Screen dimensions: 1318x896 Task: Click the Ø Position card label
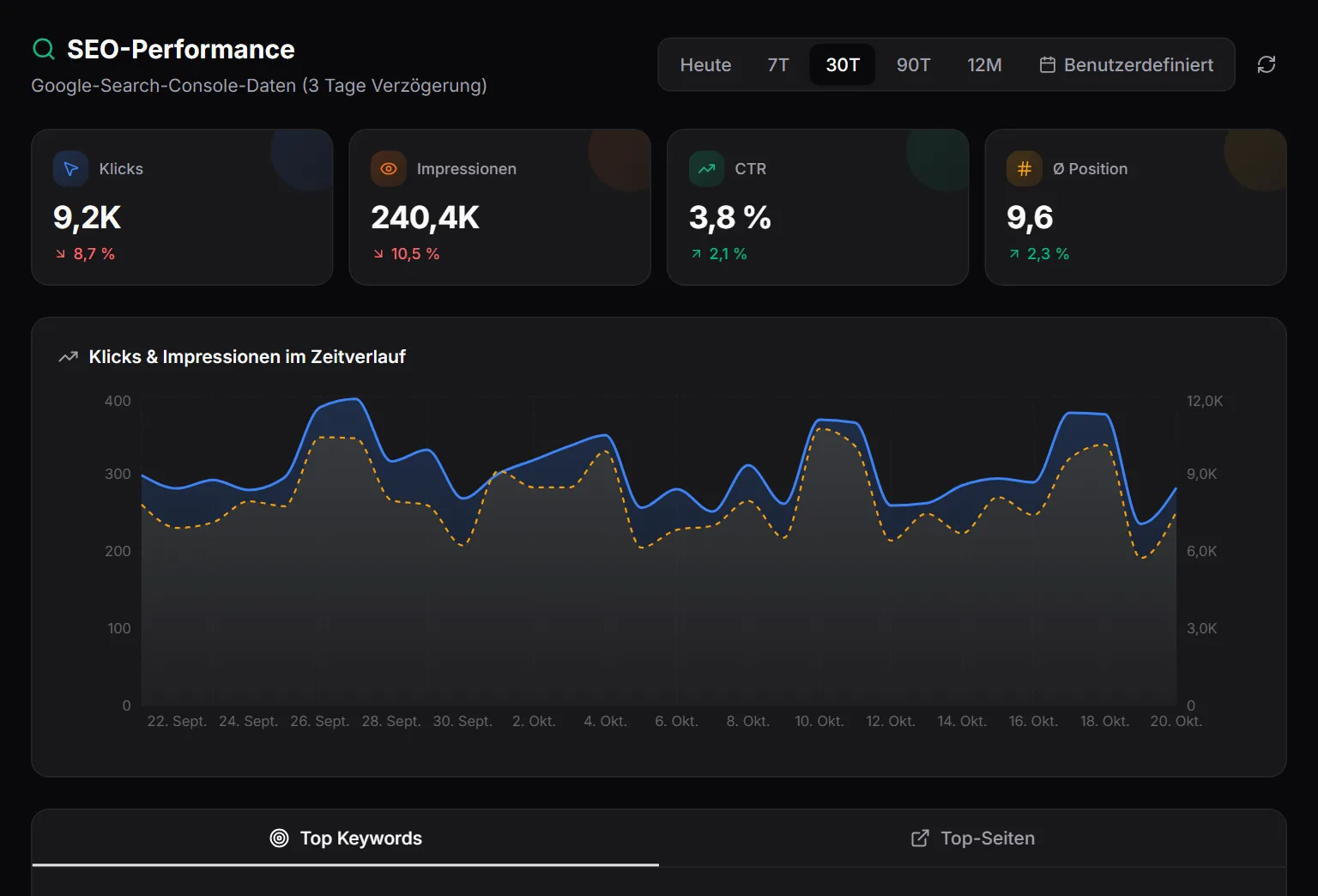pos(1091,169)
